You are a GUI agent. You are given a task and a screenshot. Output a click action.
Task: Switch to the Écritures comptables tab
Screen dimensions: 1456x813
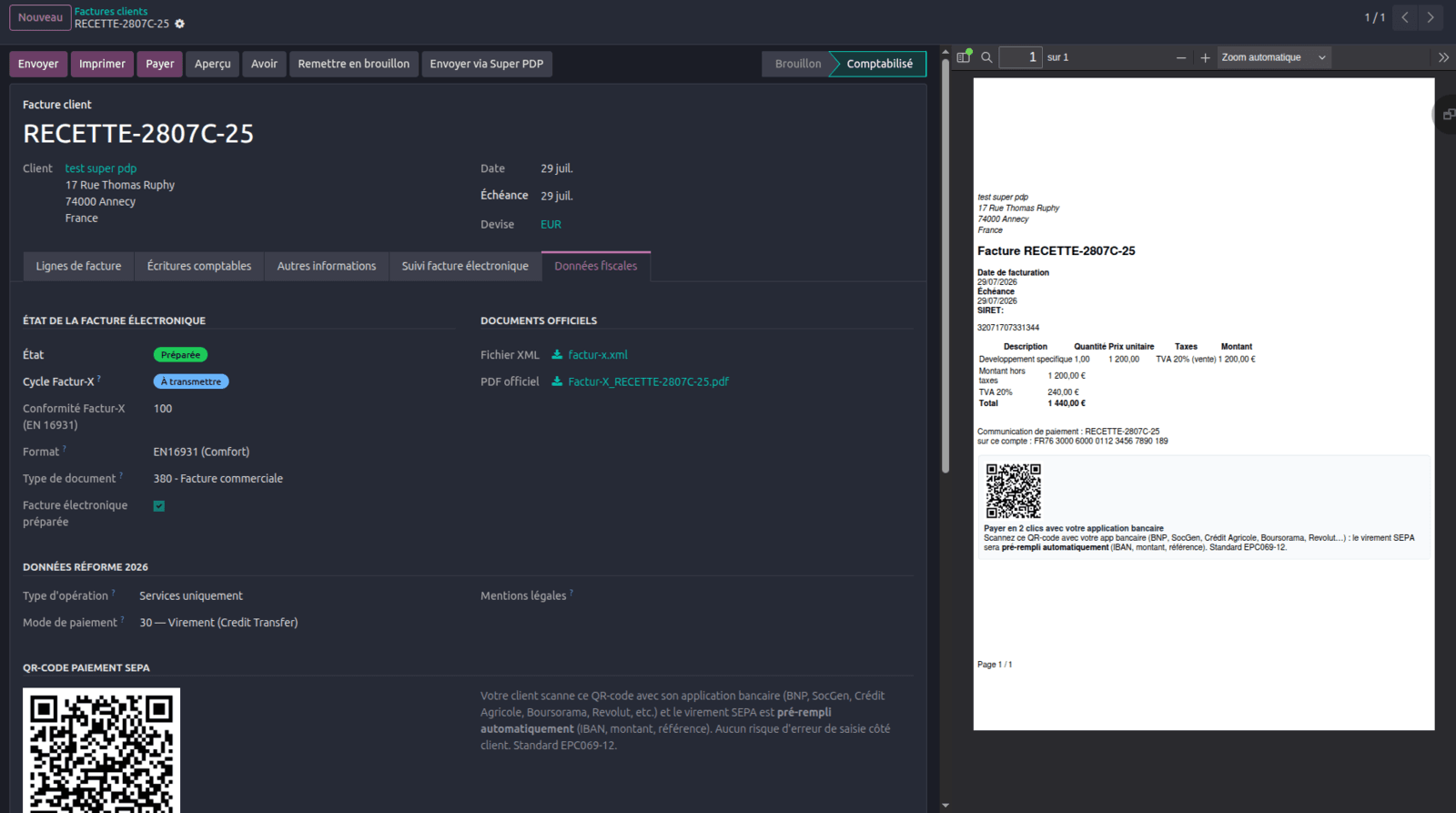[199, 266]
